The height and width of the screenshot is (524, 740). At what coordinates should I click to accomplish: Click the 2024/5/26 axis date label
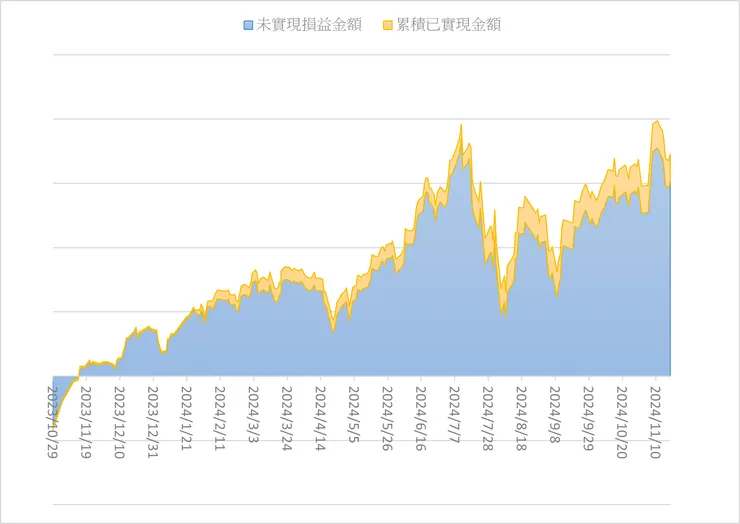387,419
